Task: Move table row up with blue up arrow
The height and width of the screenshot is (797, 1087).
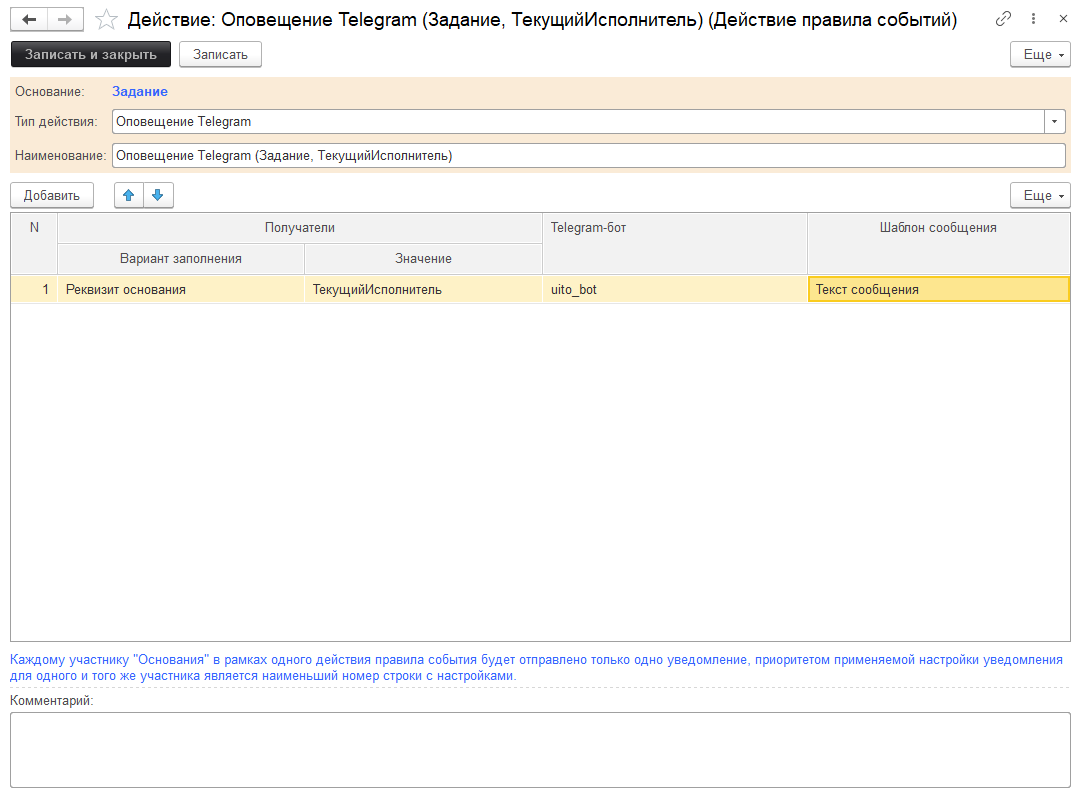Action: (x=128, y=195)
